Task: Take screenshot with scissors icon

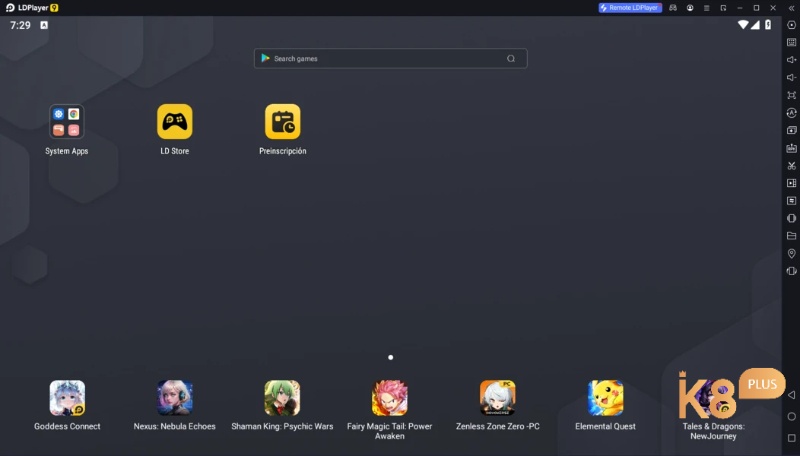Action: (791, 166)
